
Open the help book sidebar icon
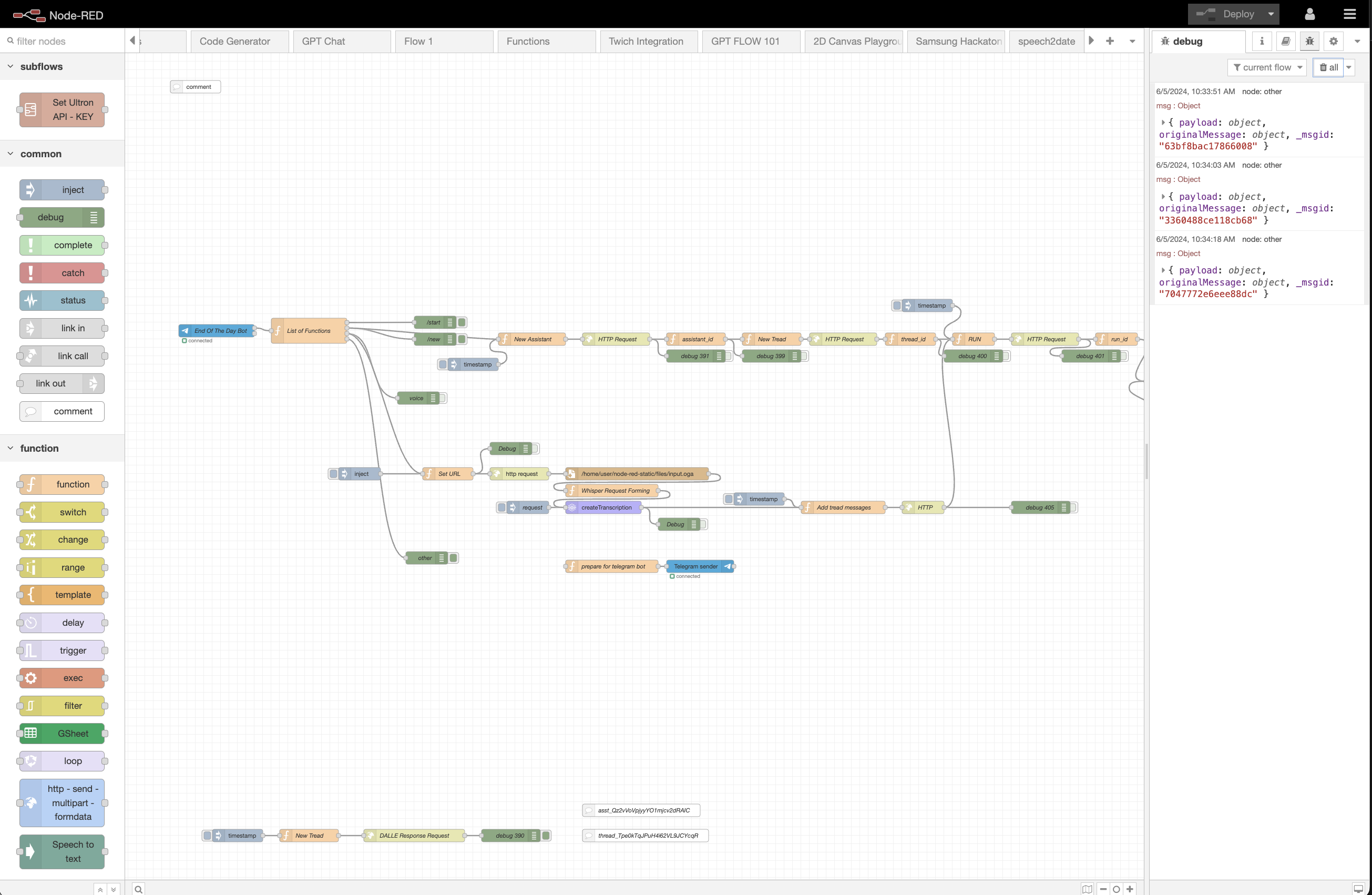(1286, 41)
